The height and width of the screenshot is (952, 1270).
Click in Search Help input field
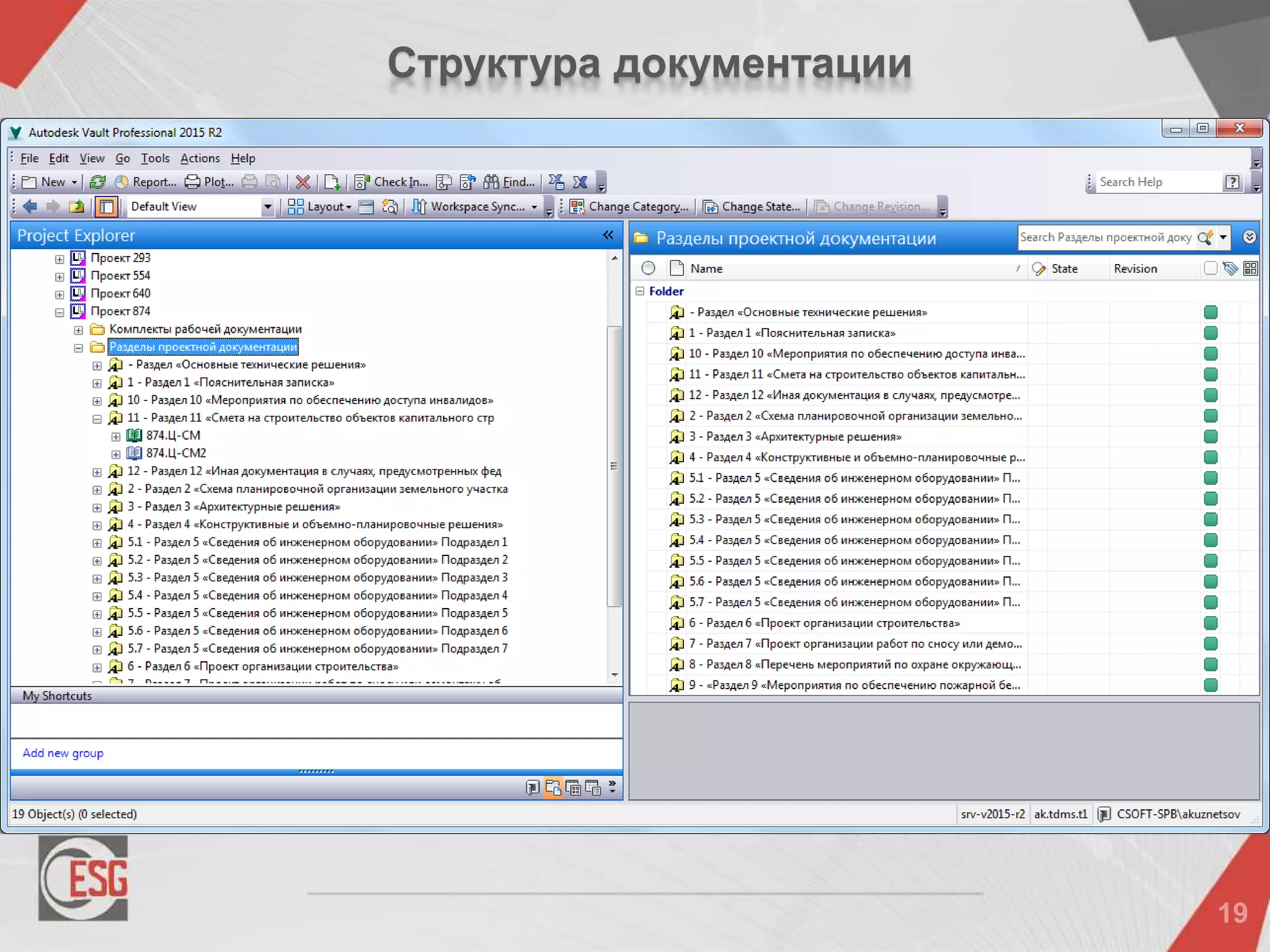1157,182
